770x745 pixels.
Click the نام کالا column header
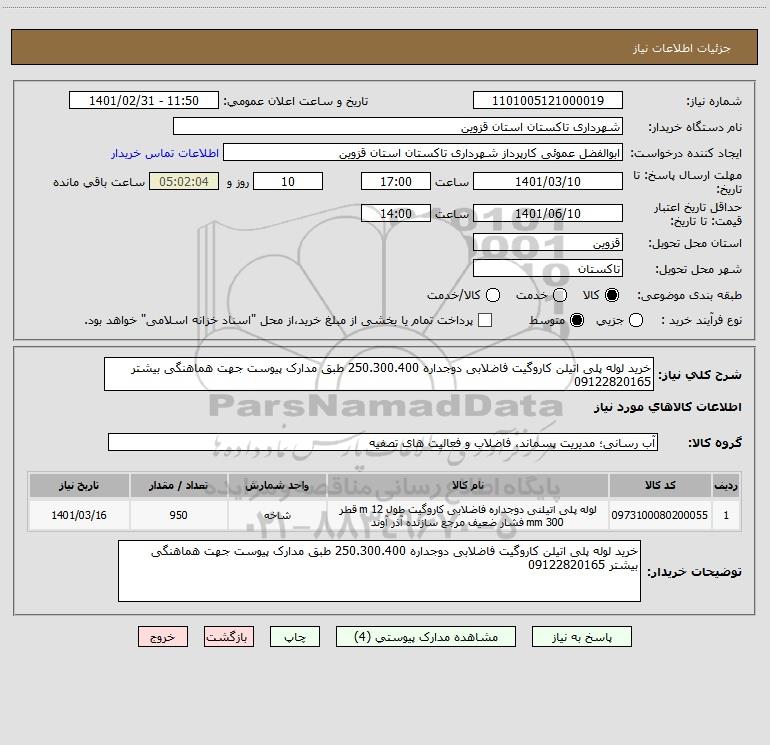[468, 485]
